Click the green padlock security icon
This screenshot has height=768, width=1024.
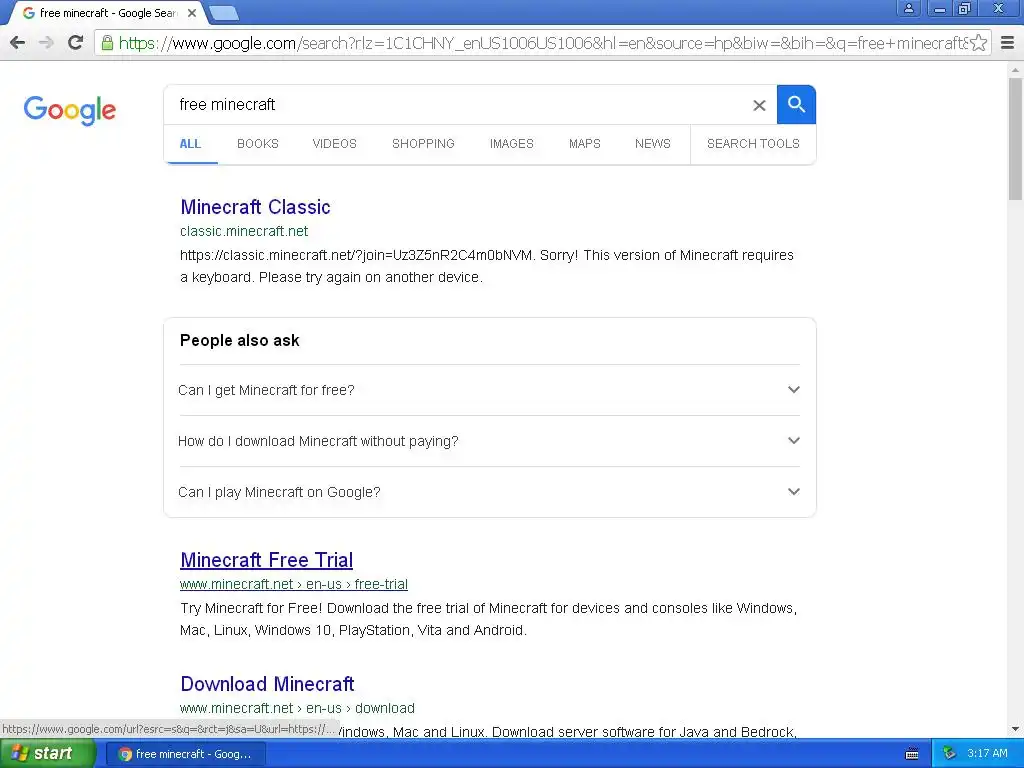pos(107,43)
